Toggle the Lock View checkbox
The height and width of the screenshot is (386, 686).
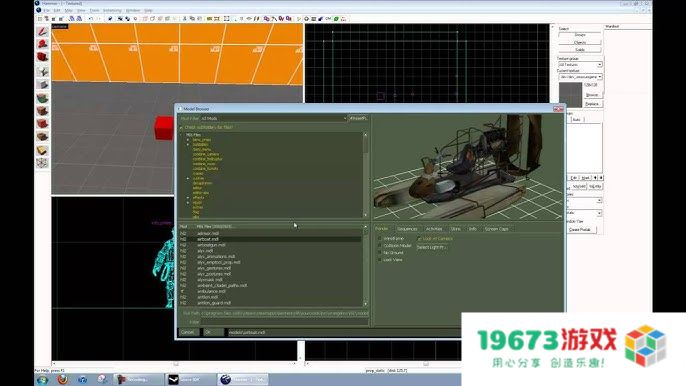tap(379, 260)
